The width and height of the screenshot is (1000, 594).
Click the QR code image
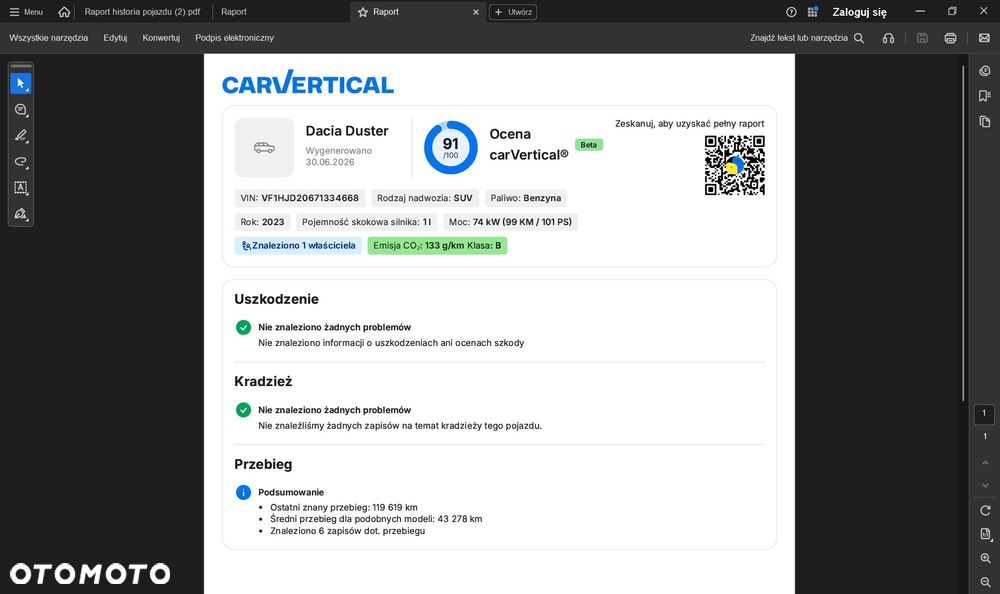click(x=734, y=165)
